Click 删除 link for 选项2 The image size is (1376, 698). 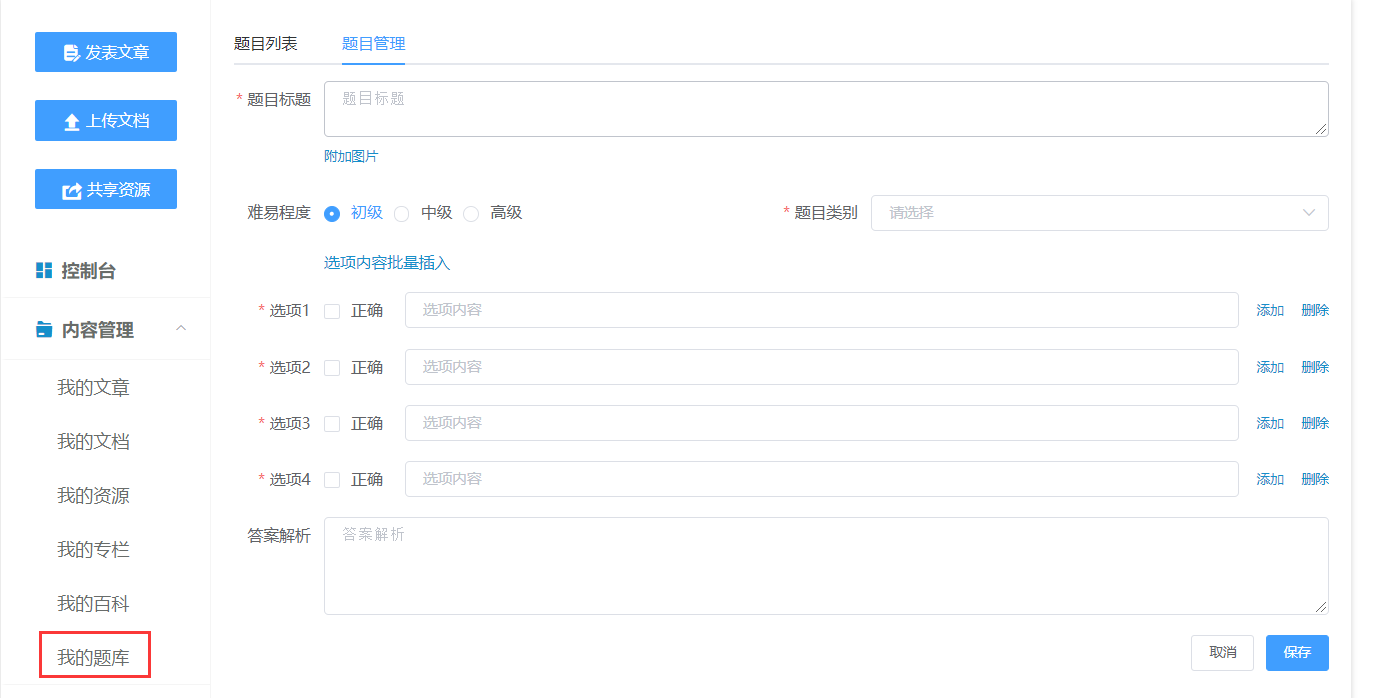coord(1315,367)
